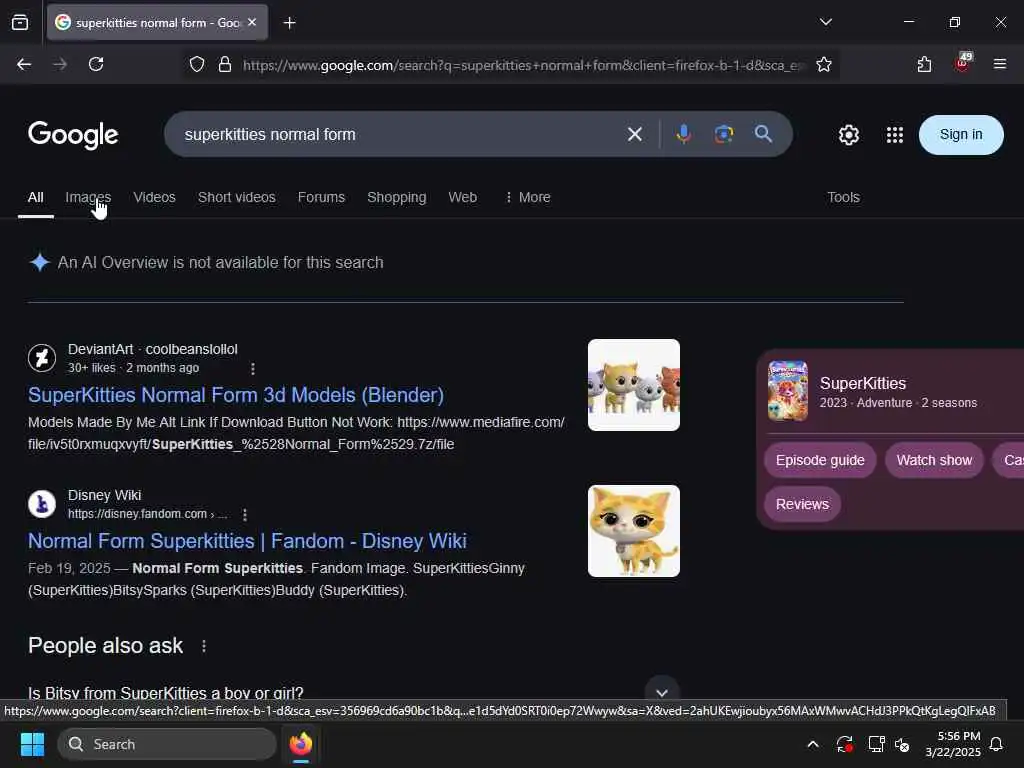Submit search with magnifier icon
Viewport: 1024px width, 768px height.
763,134
